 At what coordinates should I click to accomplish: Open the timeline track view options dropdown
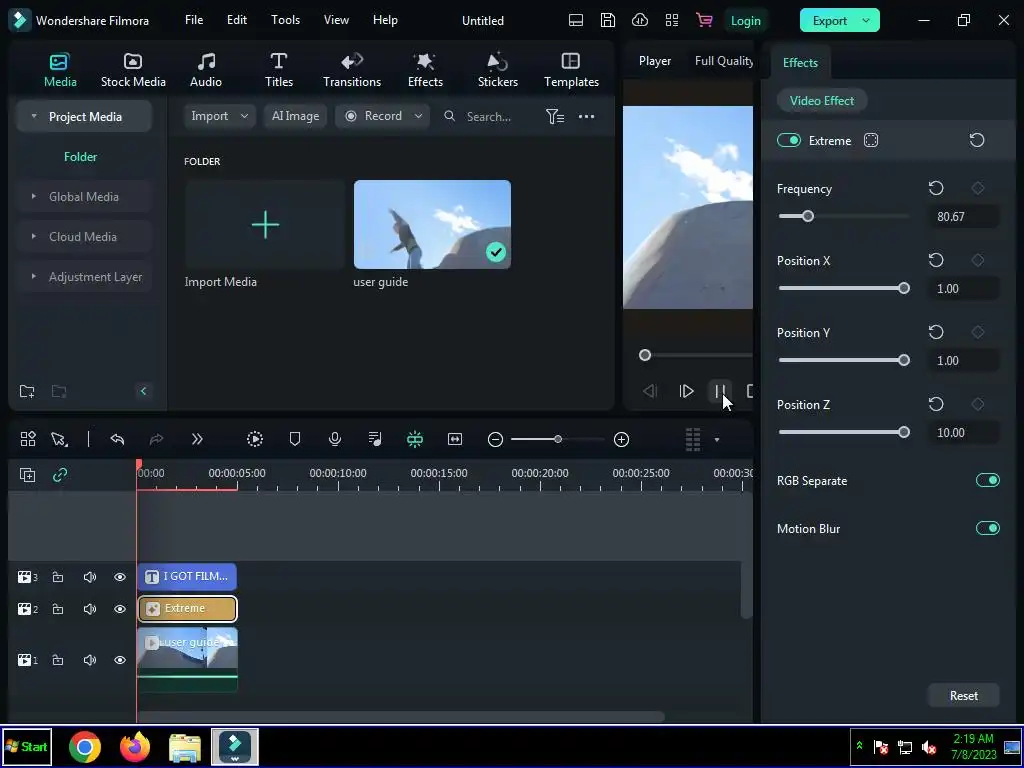pos(716,440)
